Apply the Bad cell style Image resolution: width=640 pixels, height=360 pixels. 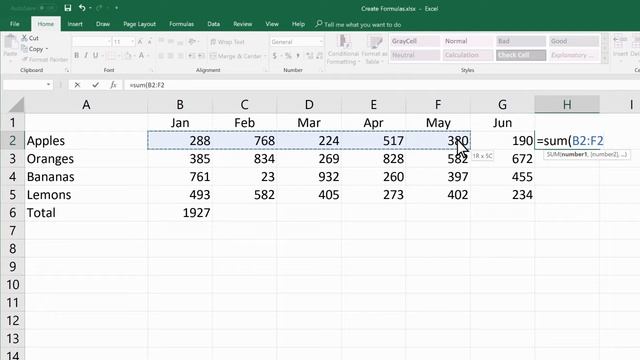point(521,41)
